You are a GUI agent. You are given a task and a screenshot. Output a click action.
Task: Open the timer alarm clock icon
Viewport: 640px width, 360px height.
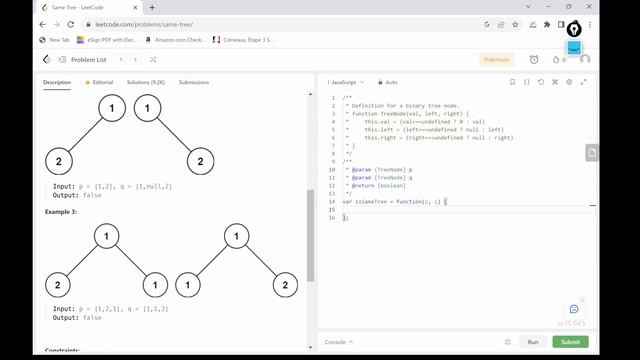(x=534, y=60)
